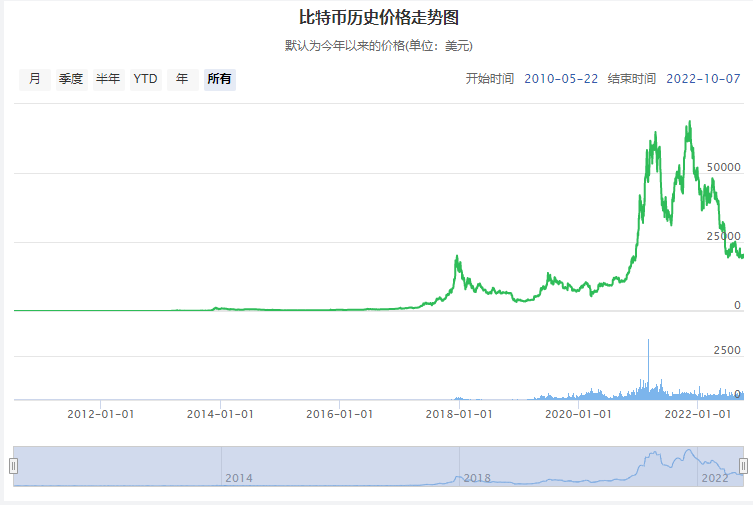Edit the end date 2022-10-07
Viewport: 753px width, 505px height.
[703, 79]
